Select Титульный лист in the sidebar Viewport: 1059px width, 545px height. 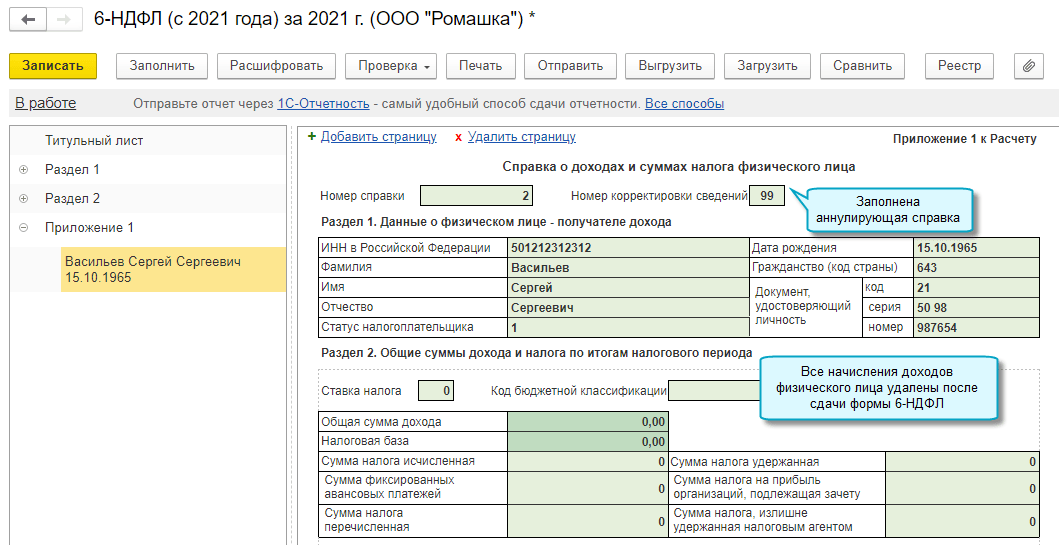[x=94, y=141]
